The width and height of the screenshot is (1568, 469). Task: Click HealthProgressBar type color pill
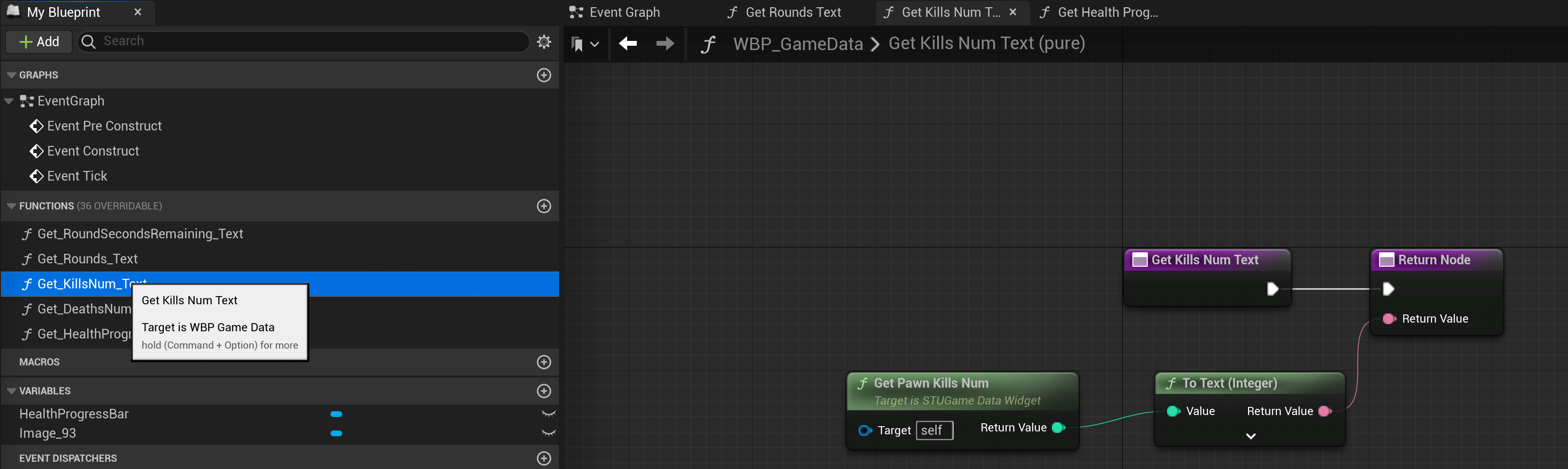click(336, 414)
